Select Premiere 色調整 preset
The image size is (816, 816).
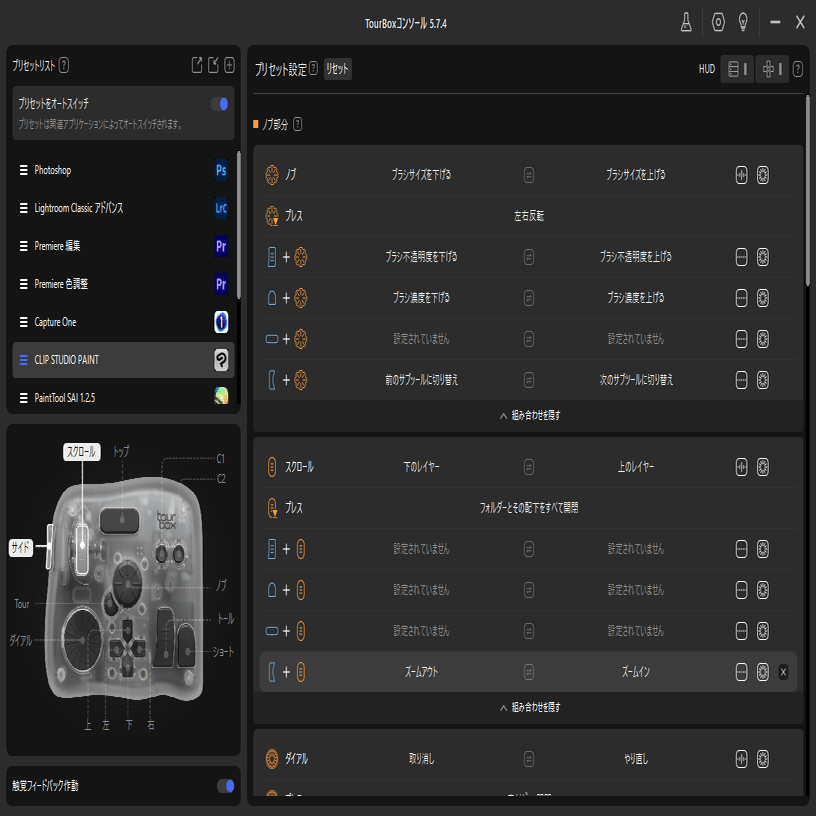pyautogui.click(x=123, y=284)
